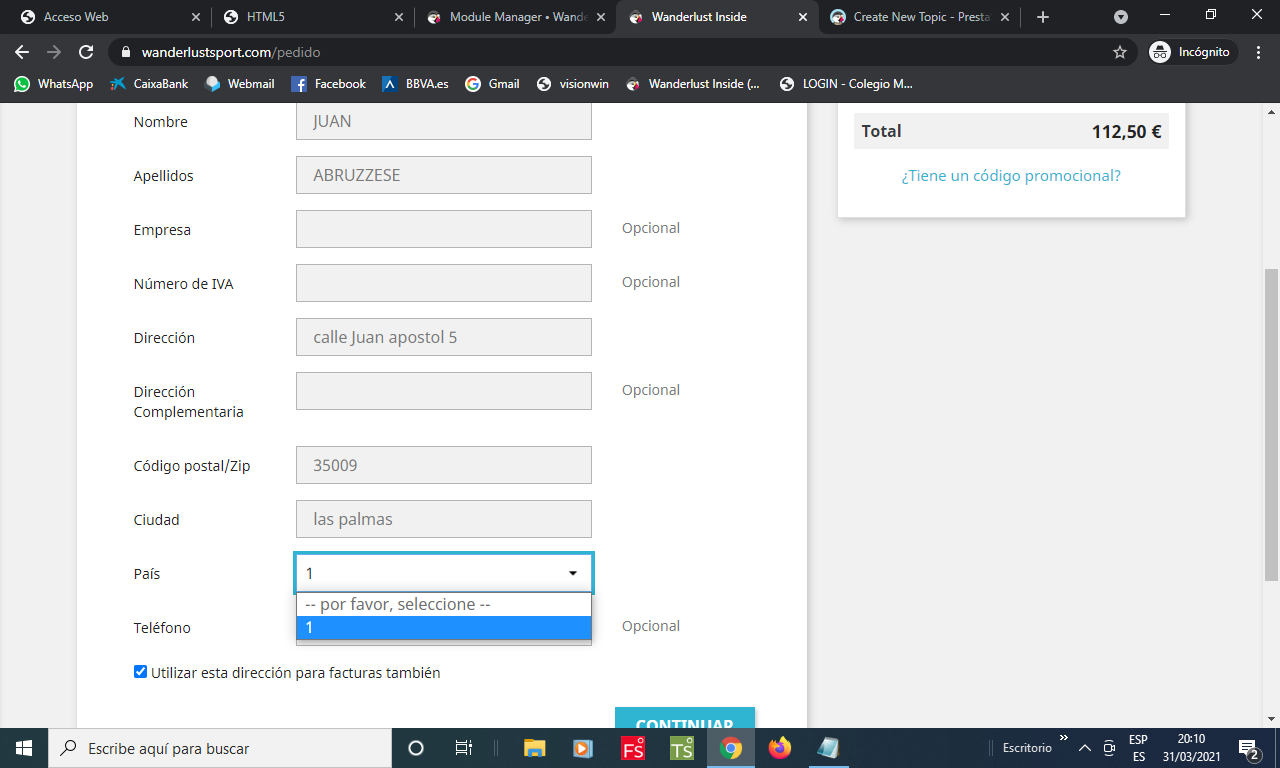
Task: Open Cortana from the taskbar
Action: click(x=416, y=748)
